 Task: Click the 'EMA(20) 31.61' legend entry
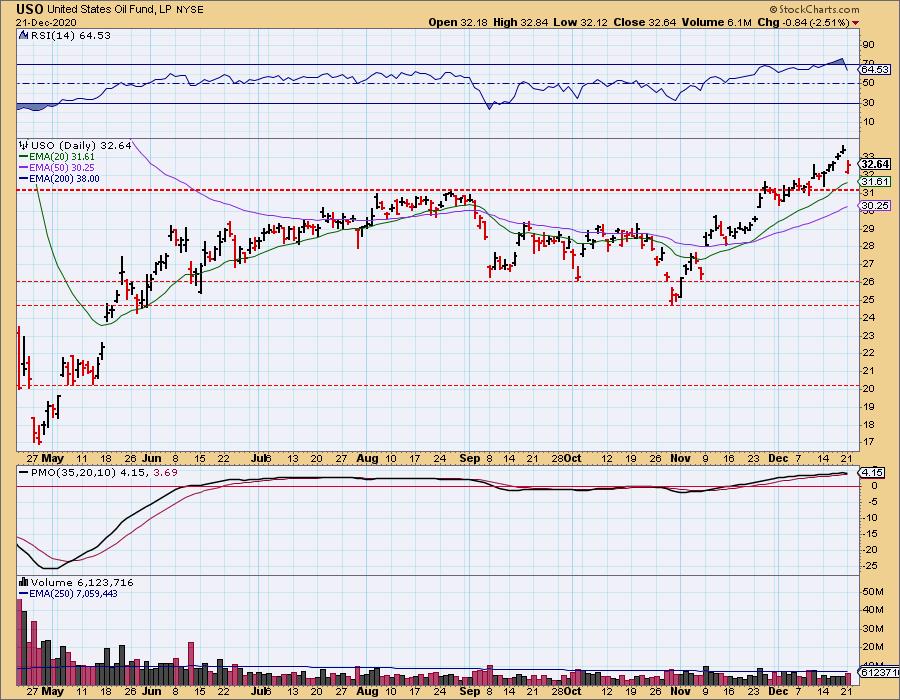tap(61, 157)
